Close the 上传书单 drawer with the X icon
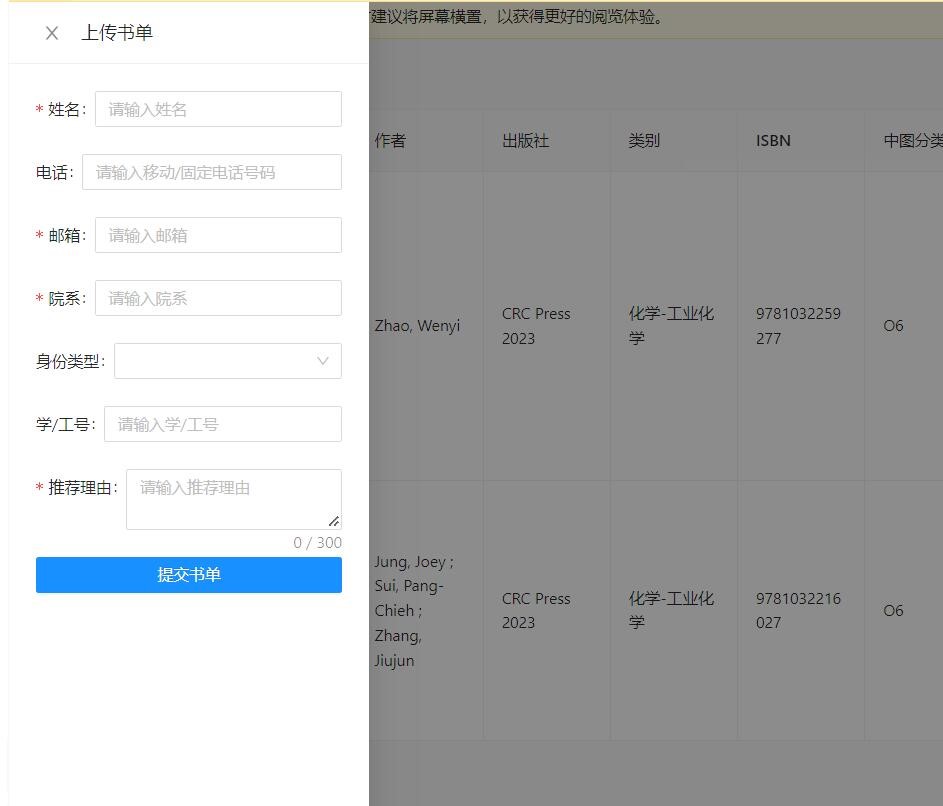The width and height of the screenshot is (943, 806). 52,33
